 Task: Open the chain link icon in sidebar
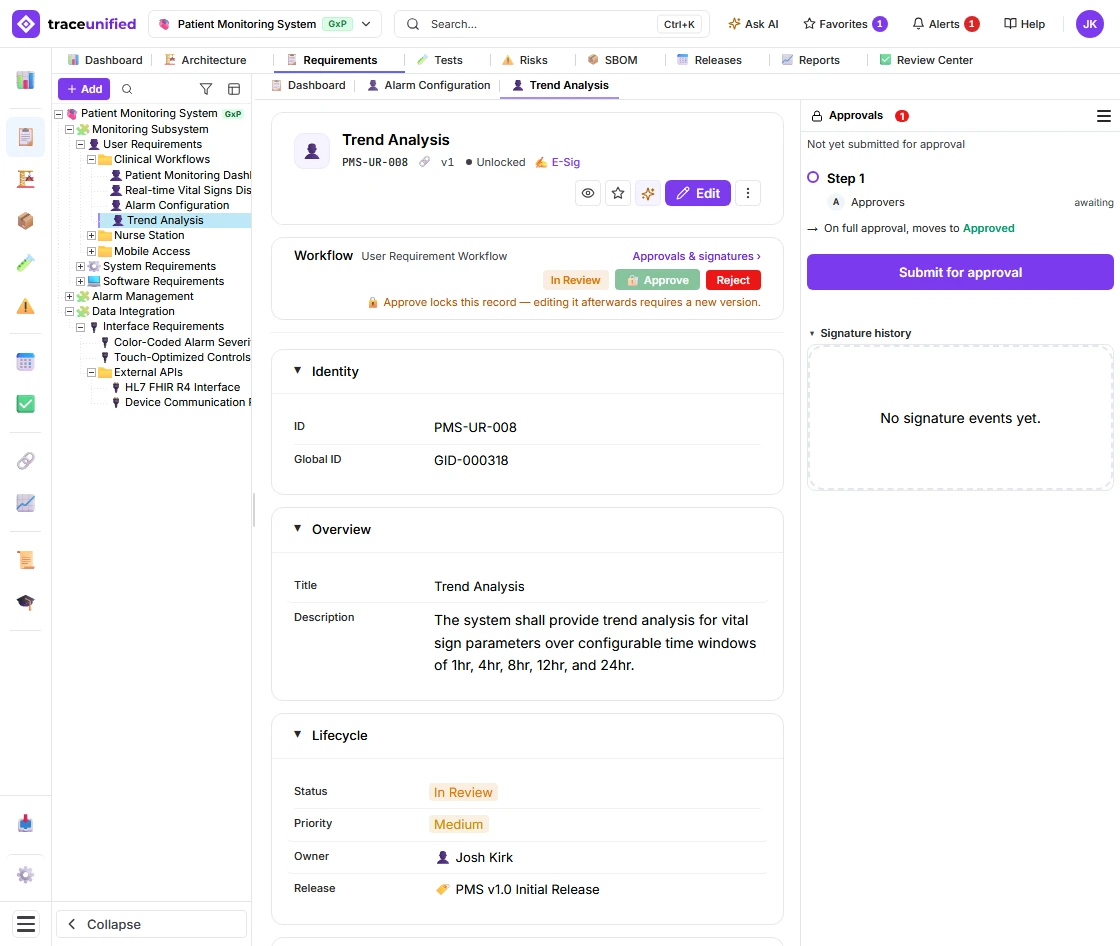pyautogui.click(x=26, y=461)
